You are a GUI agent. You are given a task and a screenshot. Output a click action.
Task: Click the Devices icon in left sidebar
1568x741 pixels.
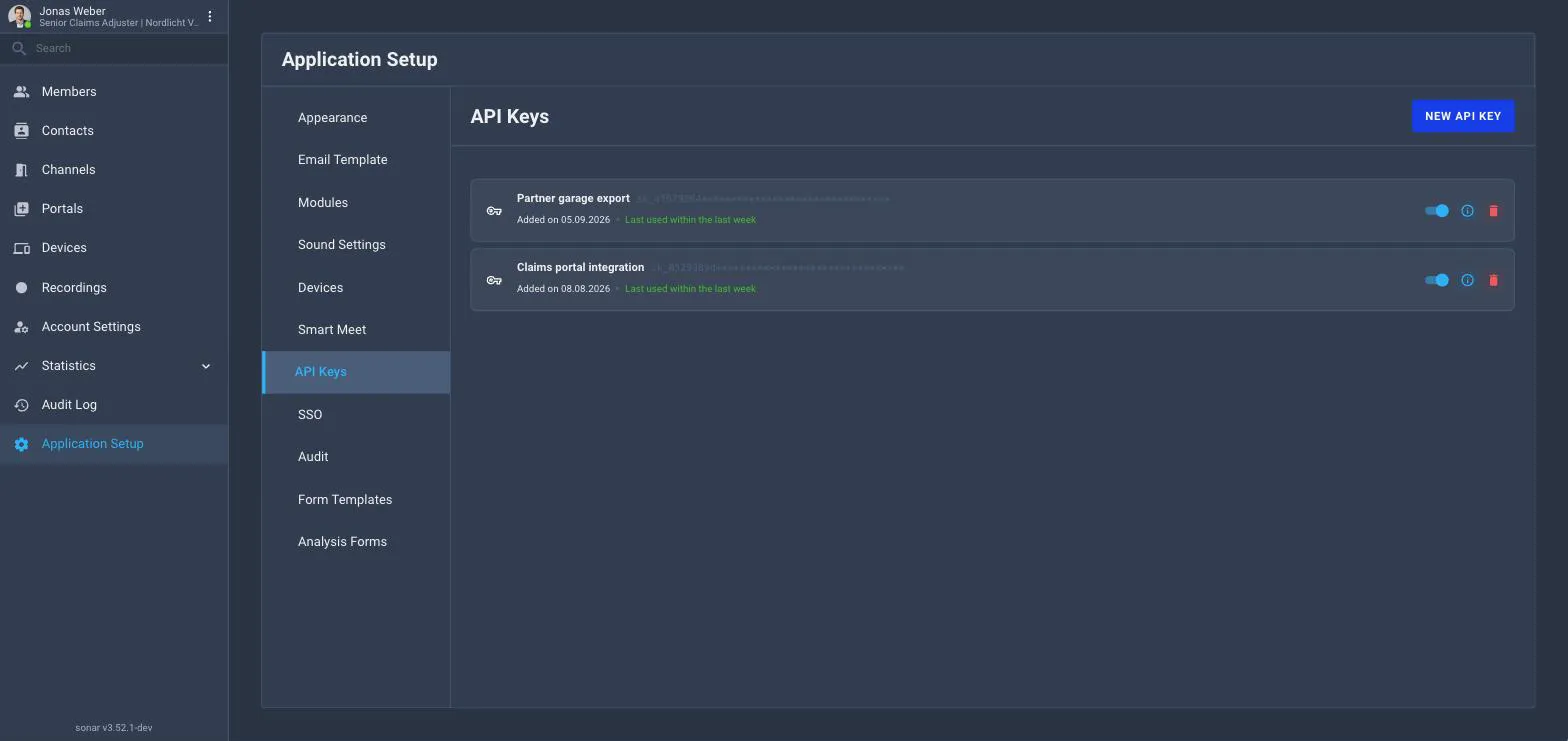tap(21, 248)
